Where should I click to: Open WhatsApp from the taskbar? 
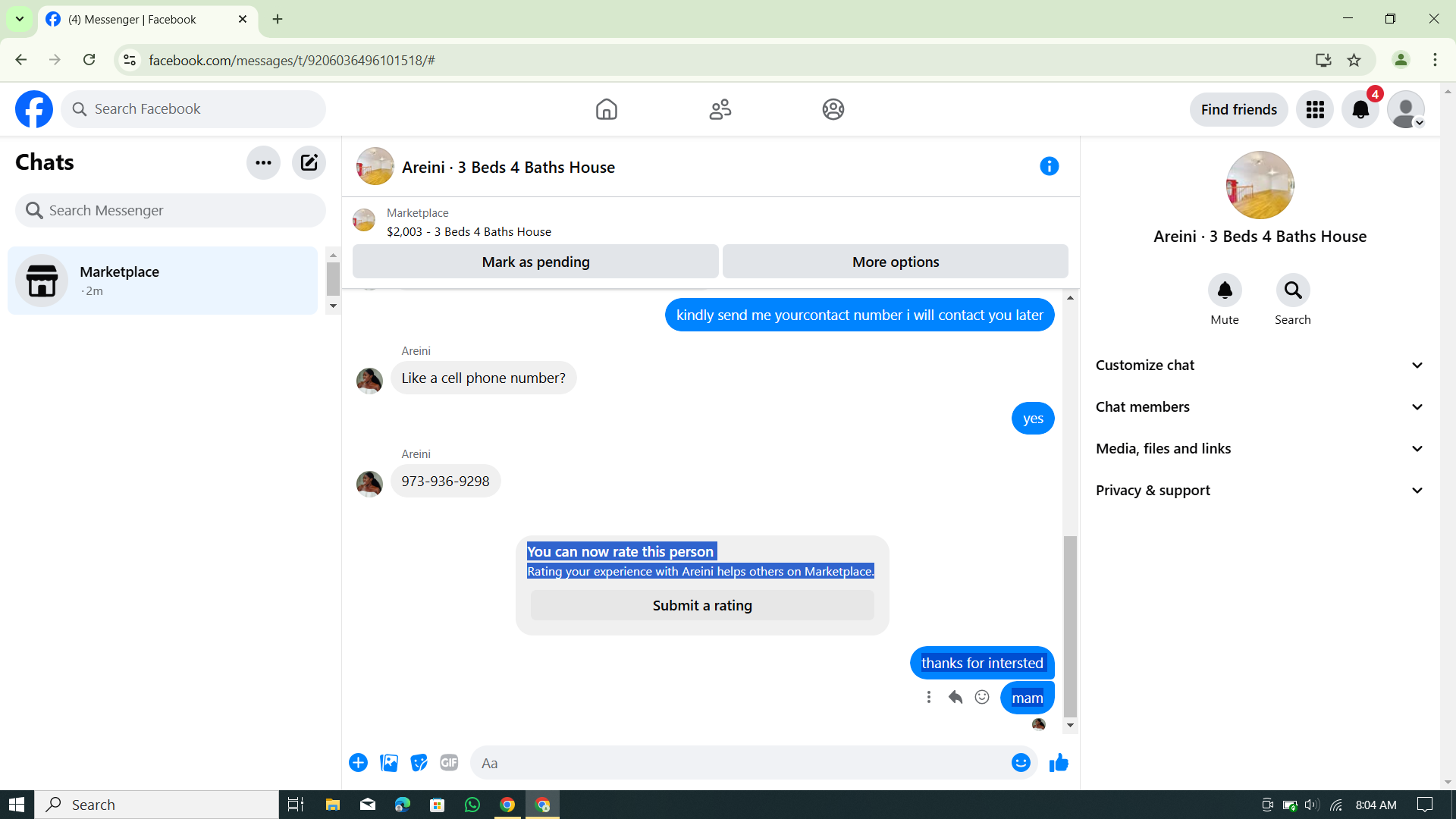click(x=472, y=805)
